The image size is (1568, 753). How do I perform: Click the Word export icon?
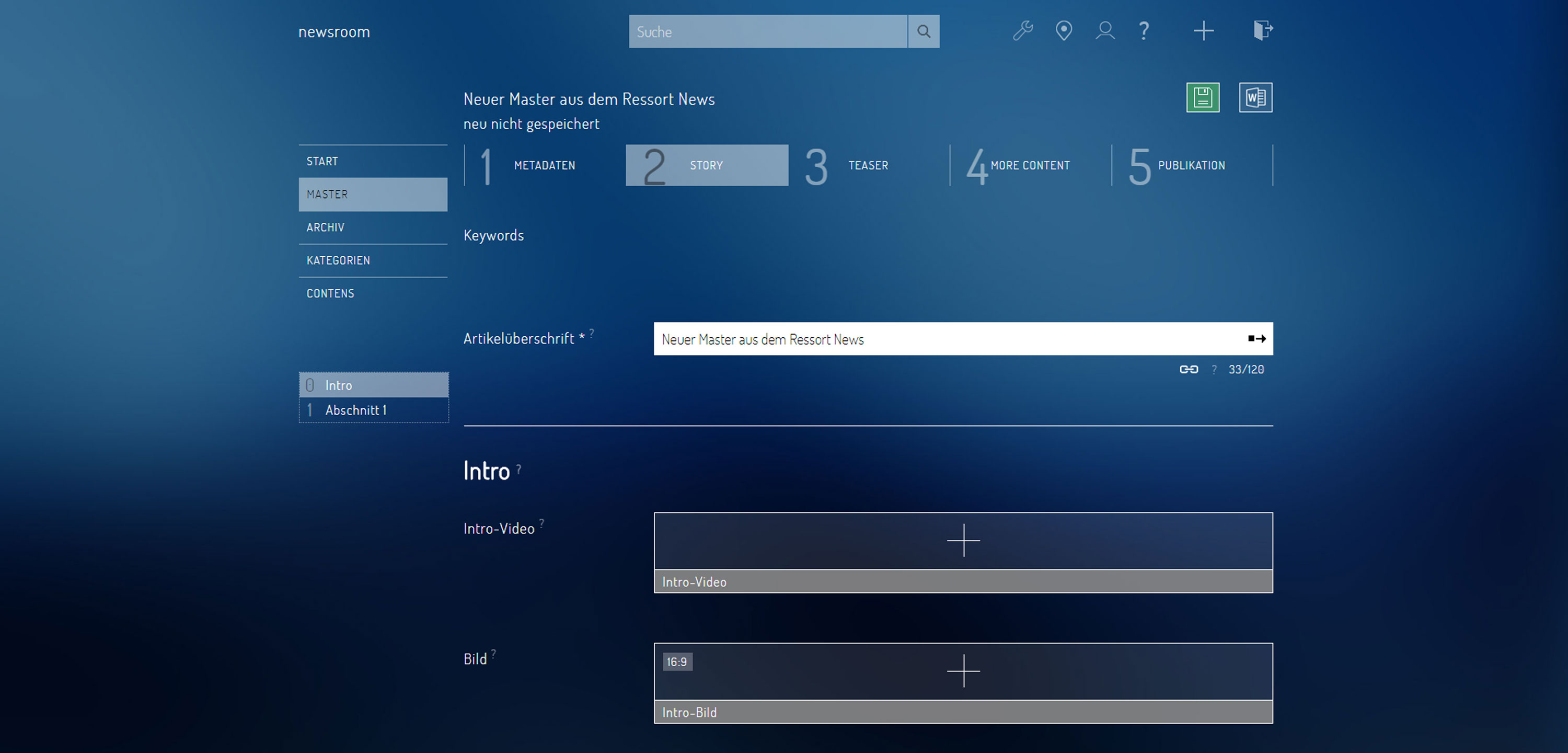pyautogui.click(x=1255, y=97)
